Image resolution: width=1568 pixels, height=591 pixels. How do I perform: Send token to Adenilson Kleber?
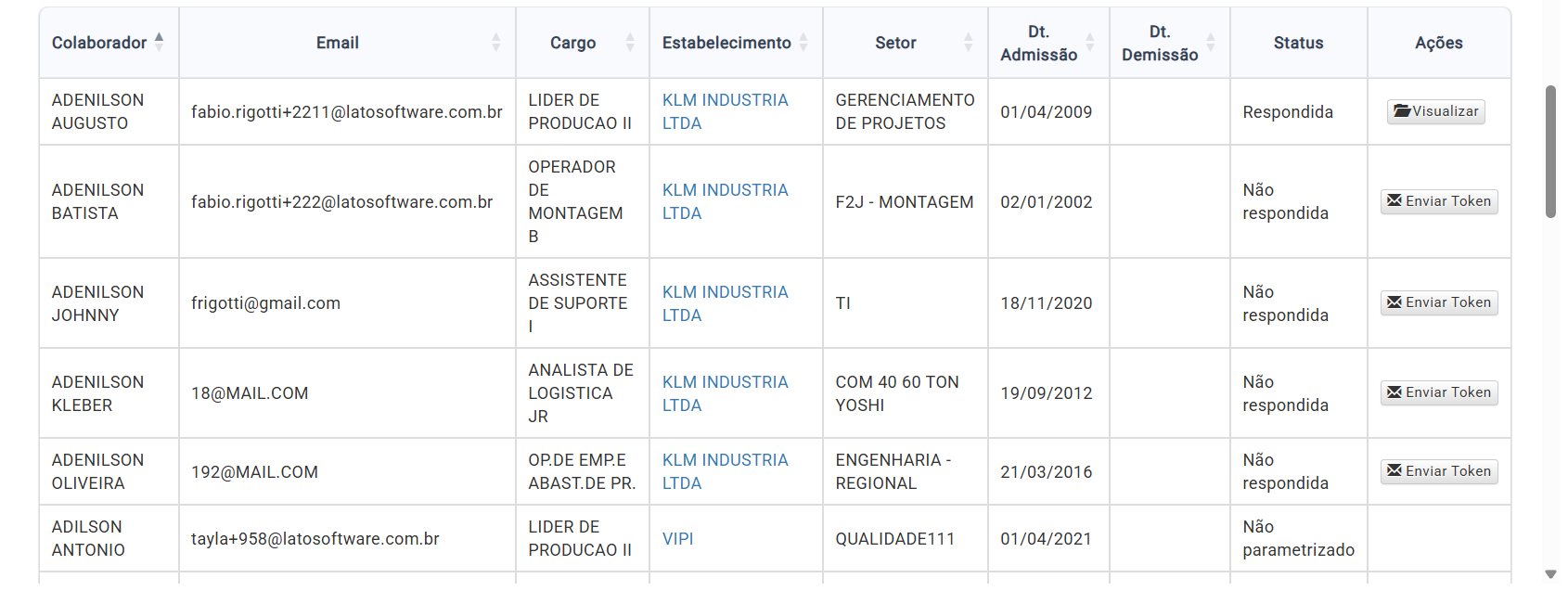(1439, 392)
